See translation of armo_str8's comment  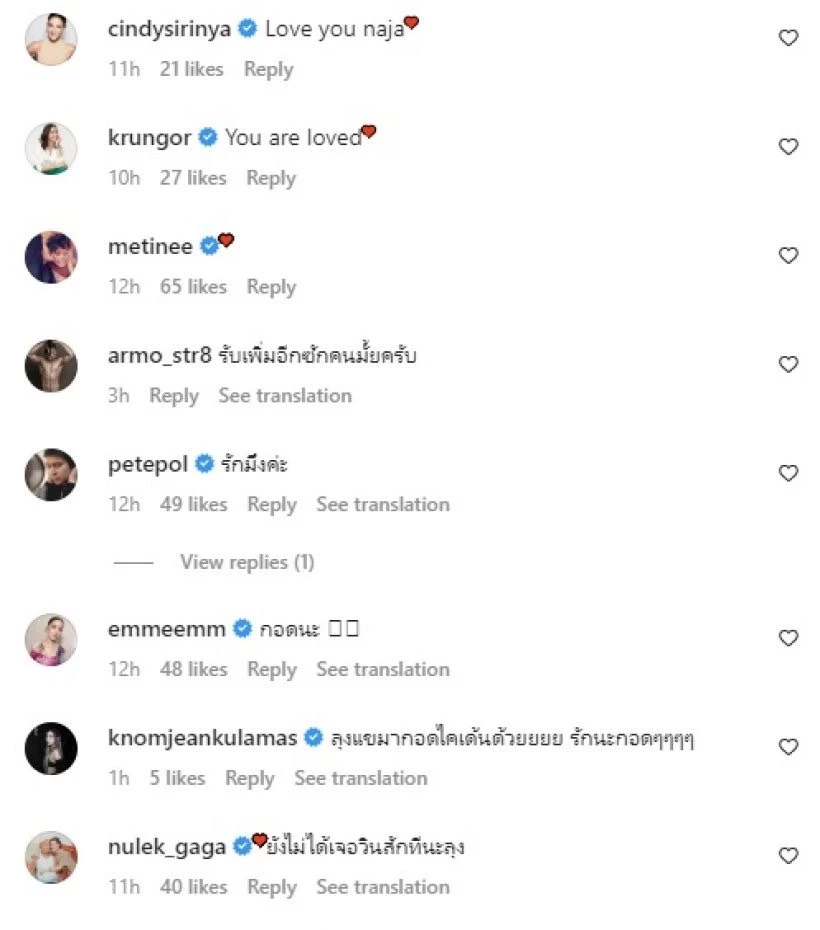tap(285, 396)
